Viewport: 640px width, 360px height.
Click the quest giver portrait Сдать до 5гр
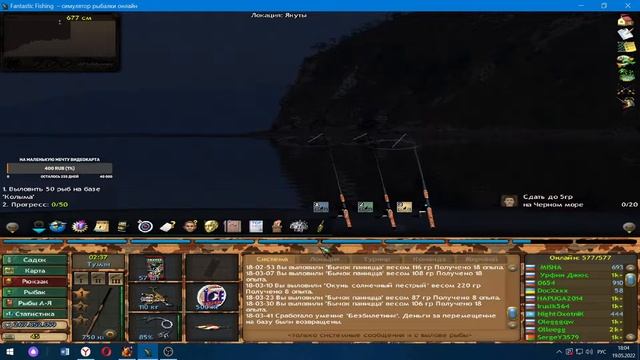pyautogui.click(x=509, y=200)
